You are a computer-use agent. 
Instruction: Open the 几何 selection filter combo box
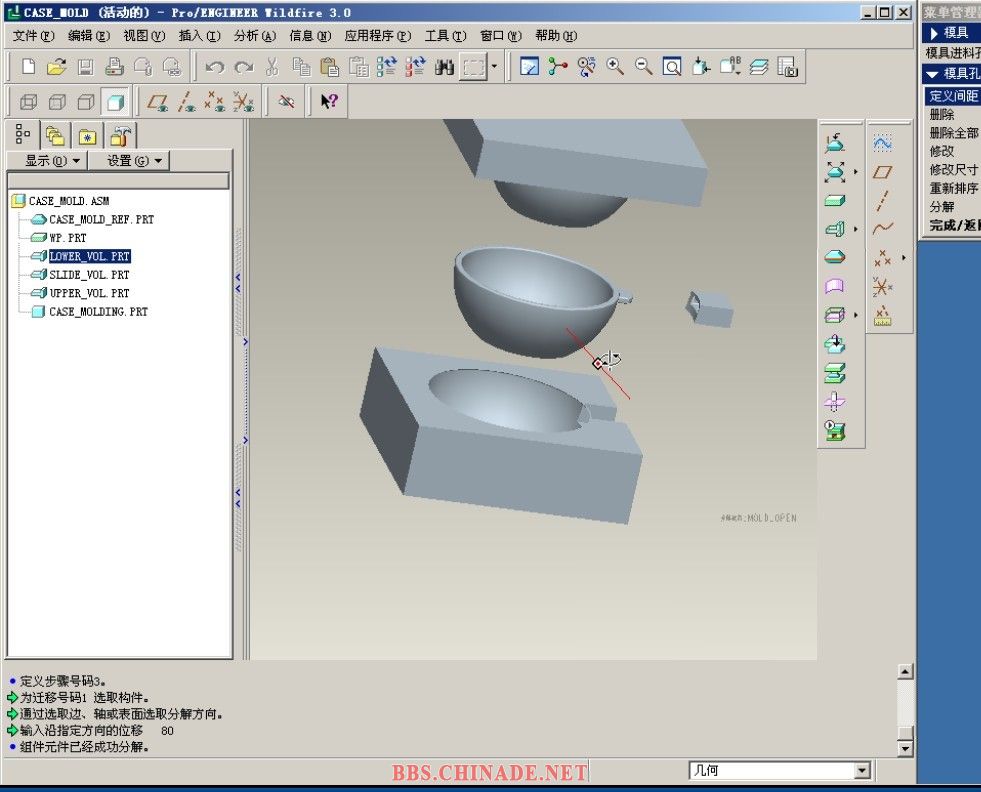[x=780, y=771]
